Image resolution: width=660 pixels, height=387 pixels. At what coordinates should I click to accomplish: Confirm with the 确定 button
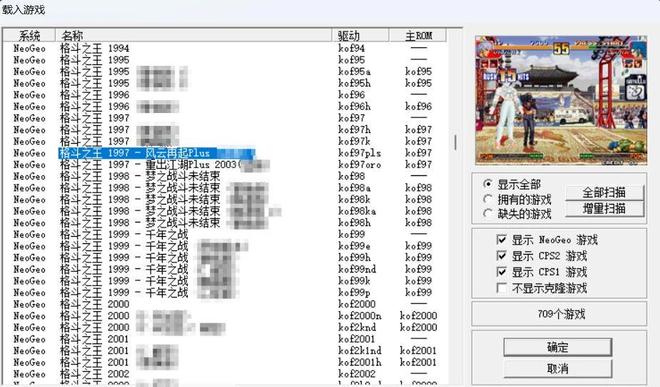point(558,347)
